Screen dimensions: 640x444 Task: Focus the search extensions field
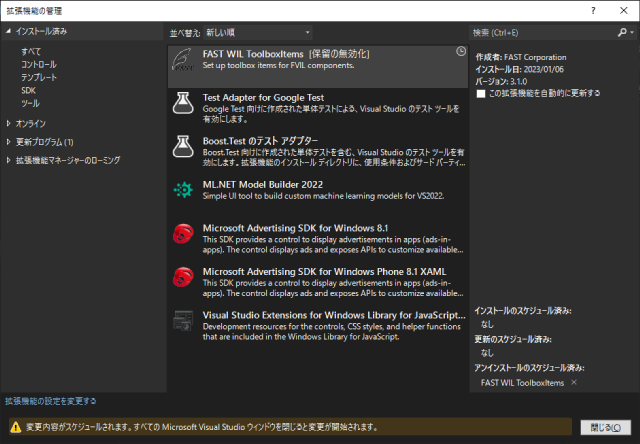(x=543, y=33)
